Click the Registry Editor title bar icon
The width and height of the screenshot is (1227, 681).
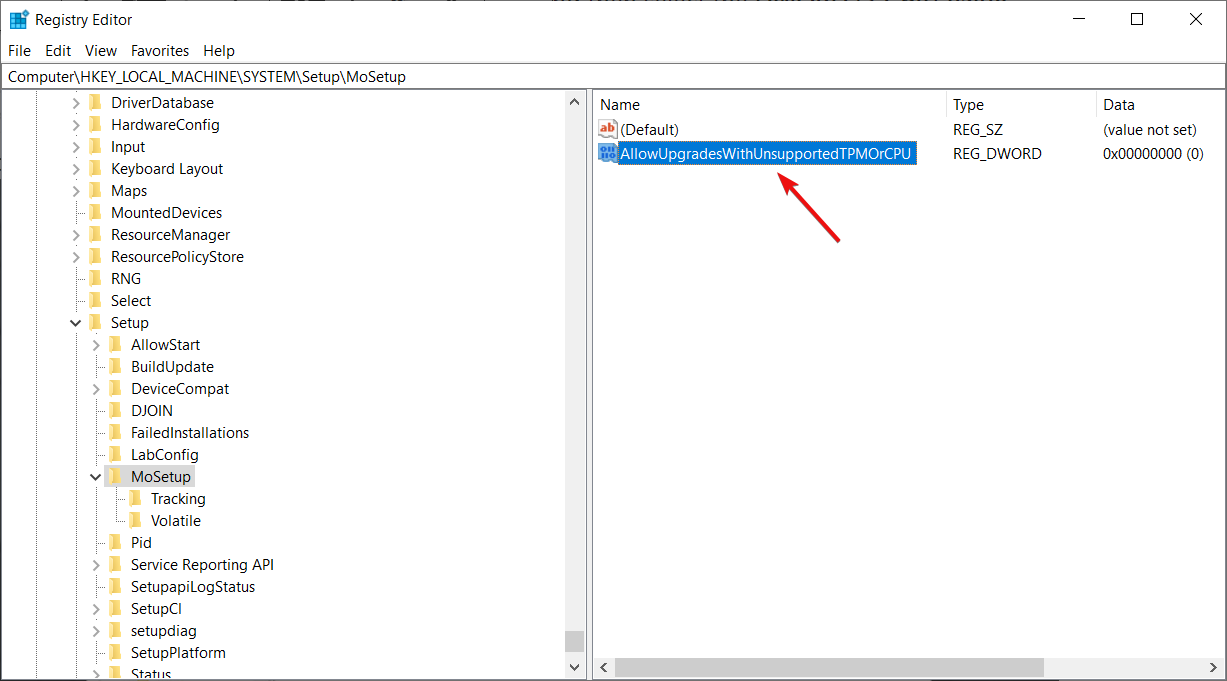(x=20, y=19)
